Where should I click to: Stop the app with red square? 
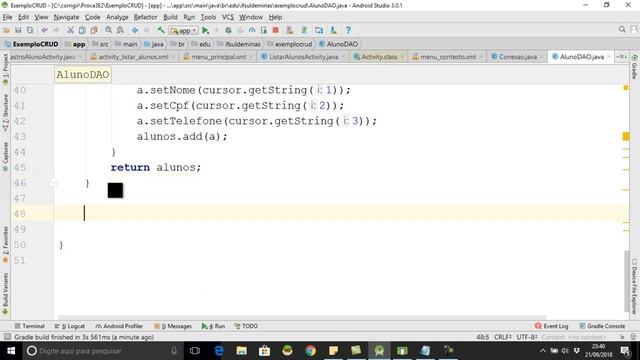click(x=276, y=30)
